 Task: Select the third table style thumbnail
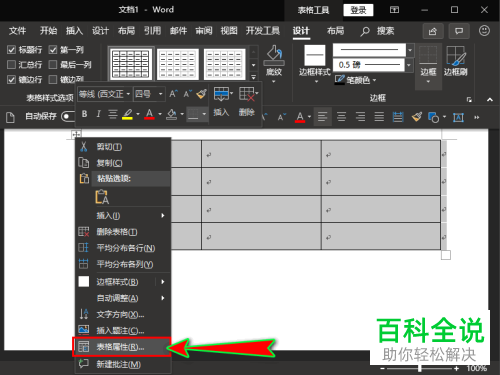click(x=224, y=64)
